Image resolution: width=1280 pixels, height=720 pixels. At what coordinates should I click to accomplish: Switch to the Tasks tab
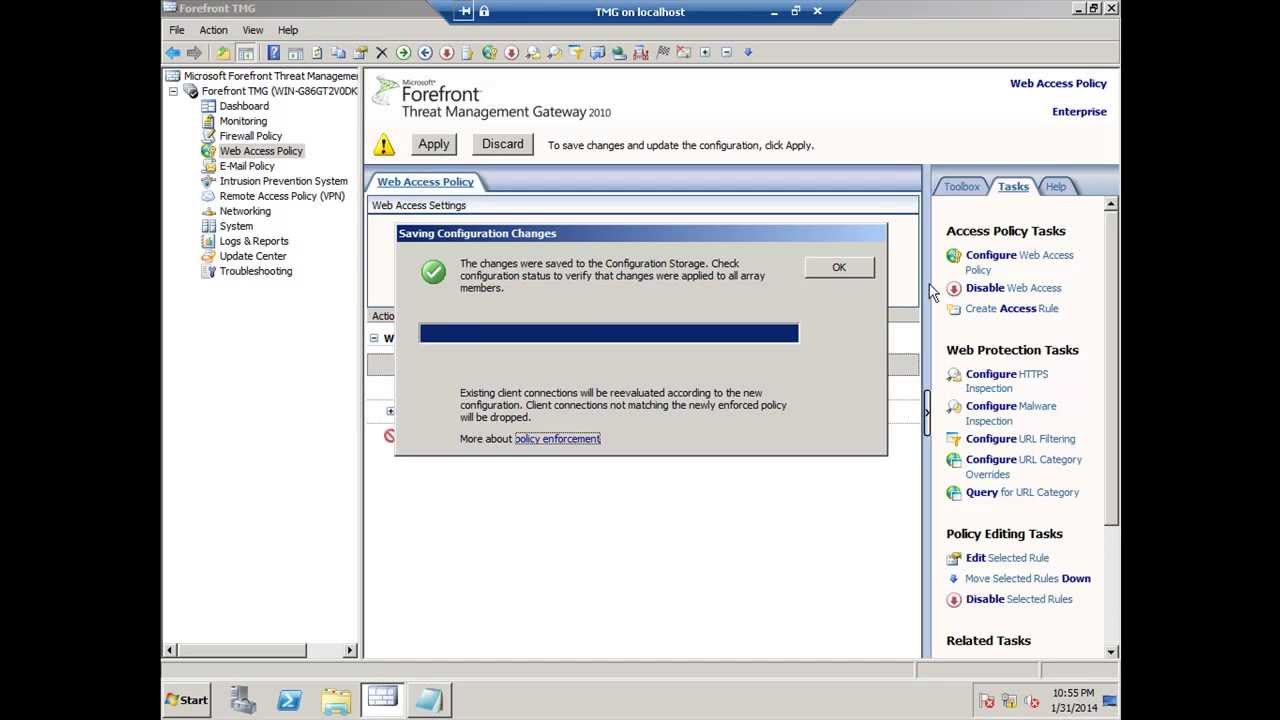pos(1013,187)
